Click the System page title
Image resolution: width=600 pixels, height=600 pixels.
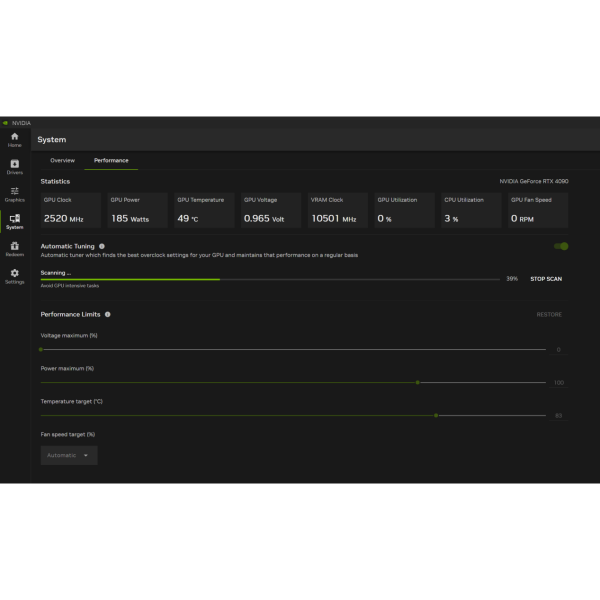(52, 140)
